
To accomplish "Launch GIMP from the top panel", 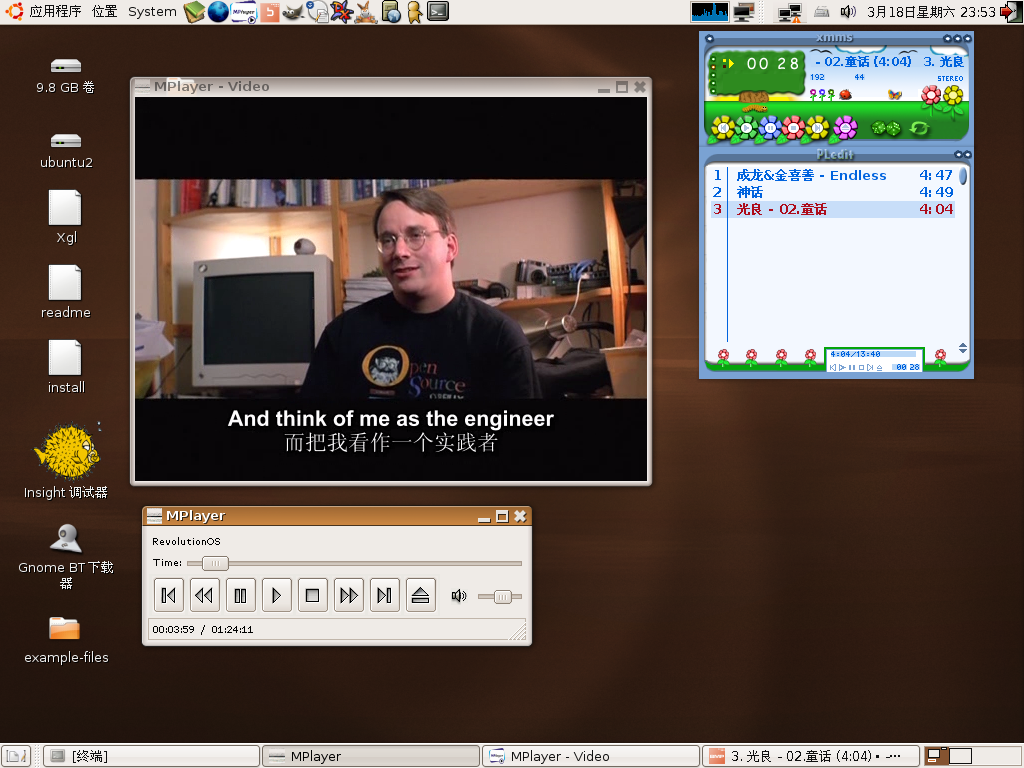I will (x=293, y=12).
